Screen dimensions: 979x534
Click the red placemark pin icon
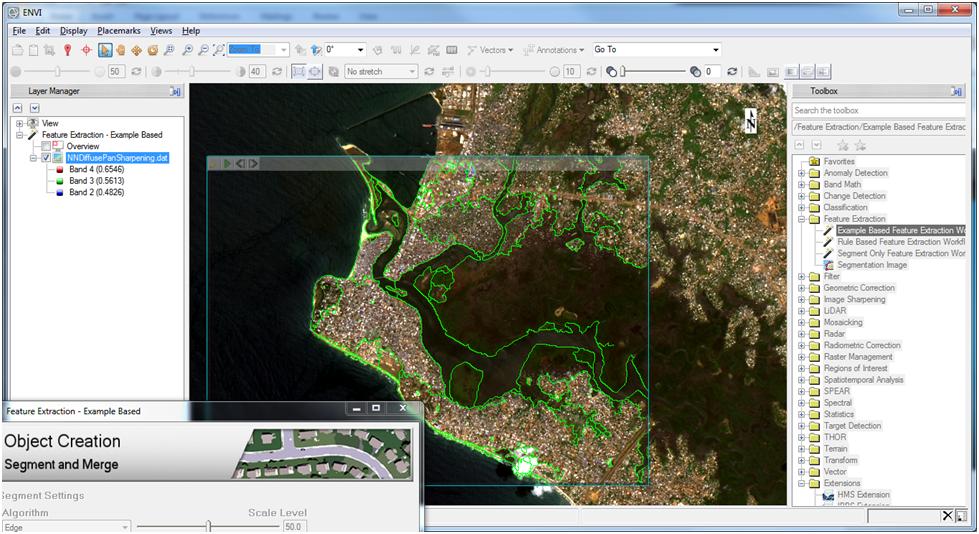[x=67, y=50]
